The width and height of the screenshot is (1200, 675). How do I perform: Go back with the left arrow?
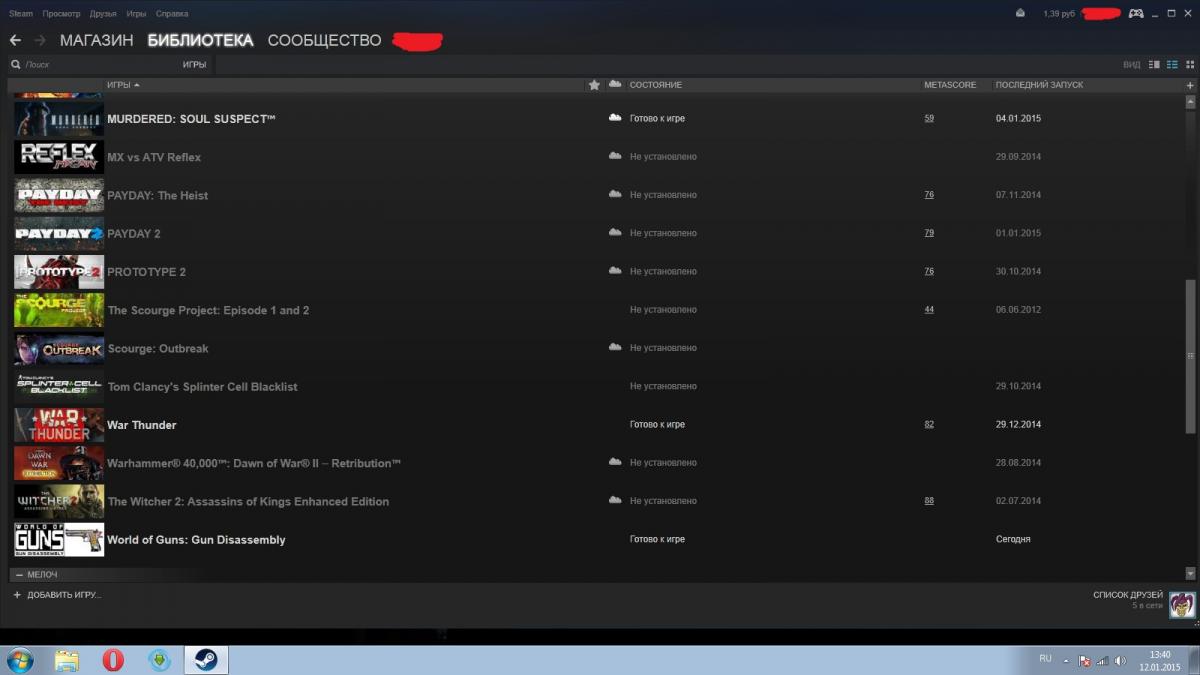[x=15, y=40]
